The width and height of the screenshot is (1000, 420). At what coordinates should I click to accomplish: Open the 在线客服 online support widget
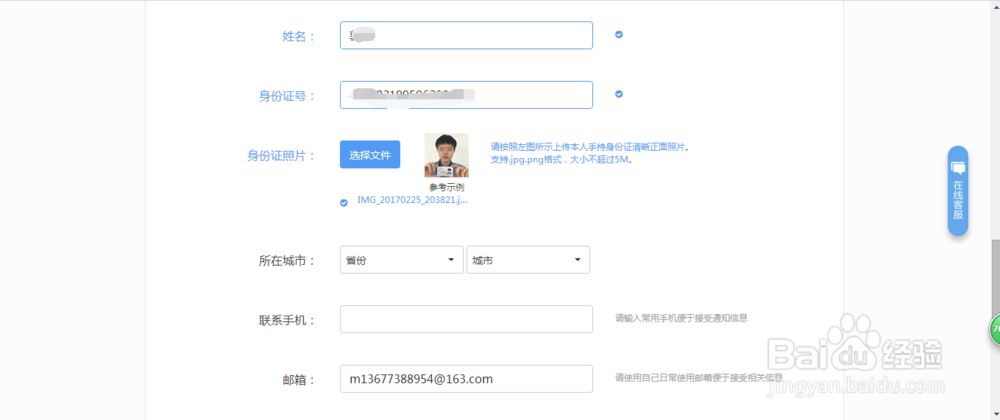tap(958, 191)
